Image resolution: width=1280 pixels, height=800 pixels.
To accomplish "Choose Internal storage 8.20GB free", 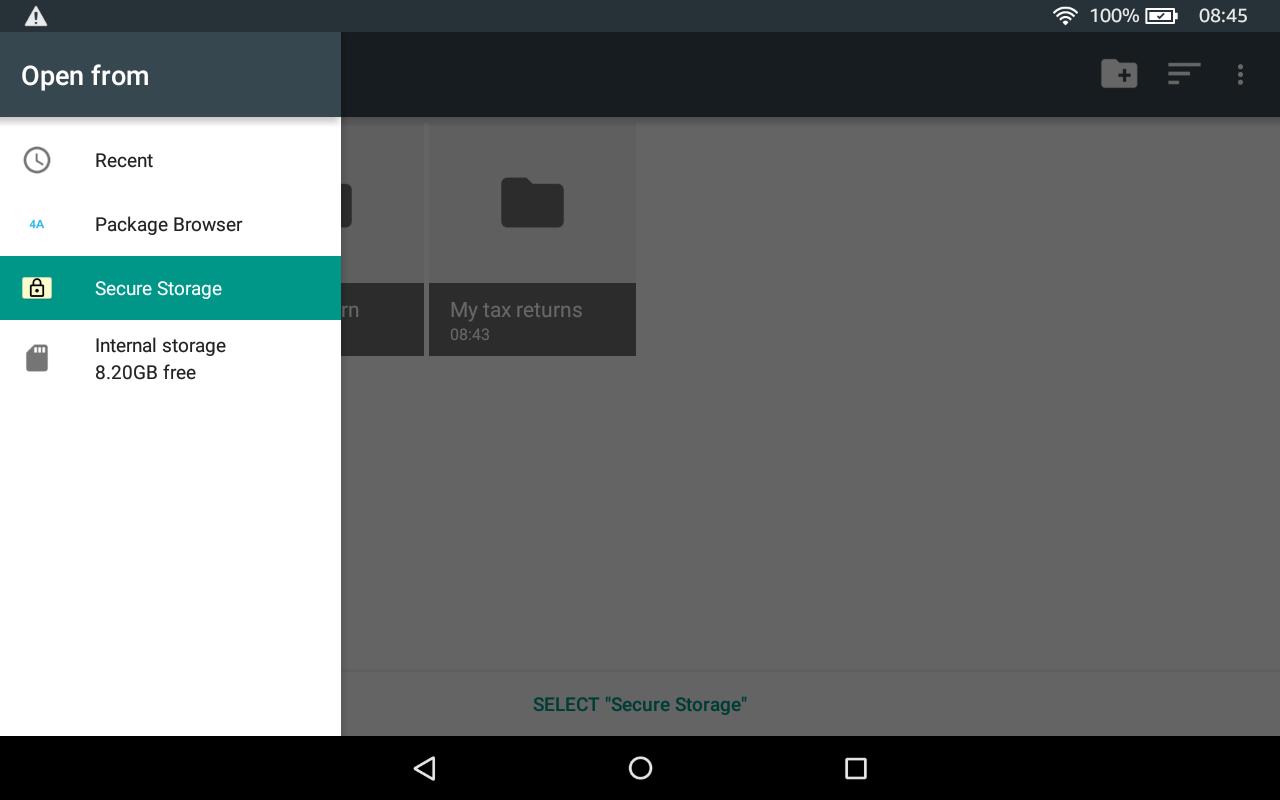I will point(170,358).
